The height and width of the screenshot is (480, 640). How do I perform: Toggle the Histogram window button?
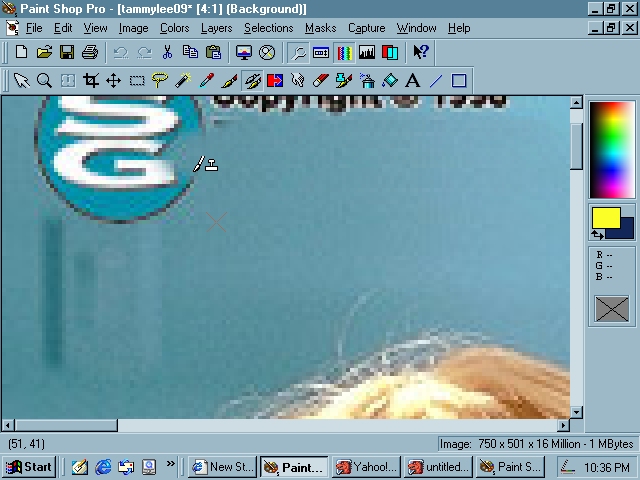click(x=367, y=52)
